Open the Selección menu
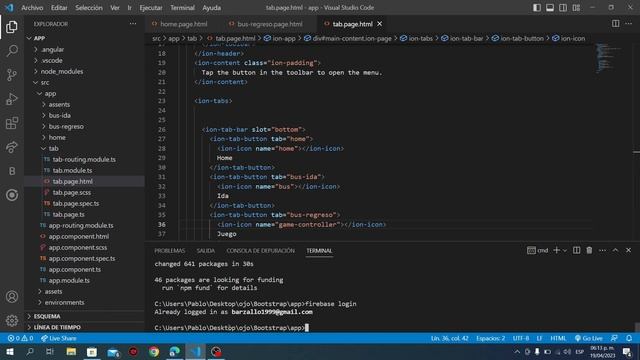 (x=89, y=7)
